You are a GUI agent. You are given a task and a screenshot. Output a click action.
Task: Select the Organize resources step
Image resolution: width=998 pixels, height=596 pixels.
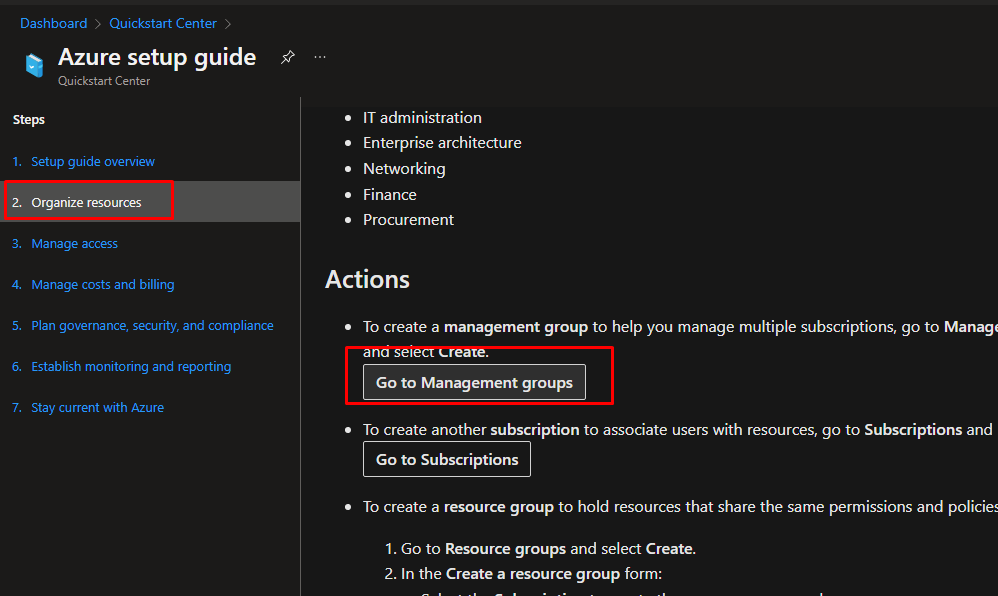point(86,203)
